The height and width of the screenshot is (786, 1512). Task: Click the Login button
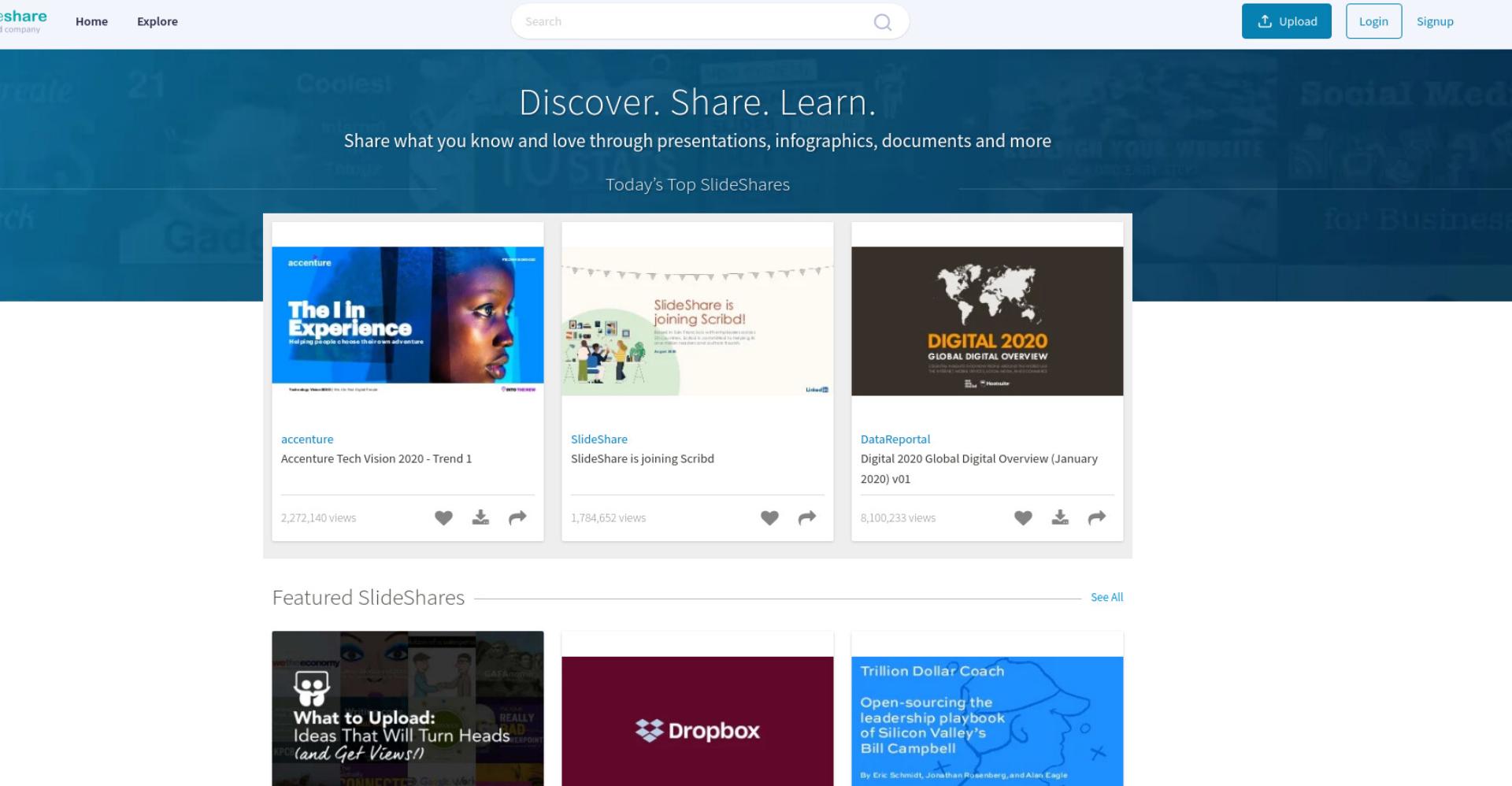tap(1373, 21)
